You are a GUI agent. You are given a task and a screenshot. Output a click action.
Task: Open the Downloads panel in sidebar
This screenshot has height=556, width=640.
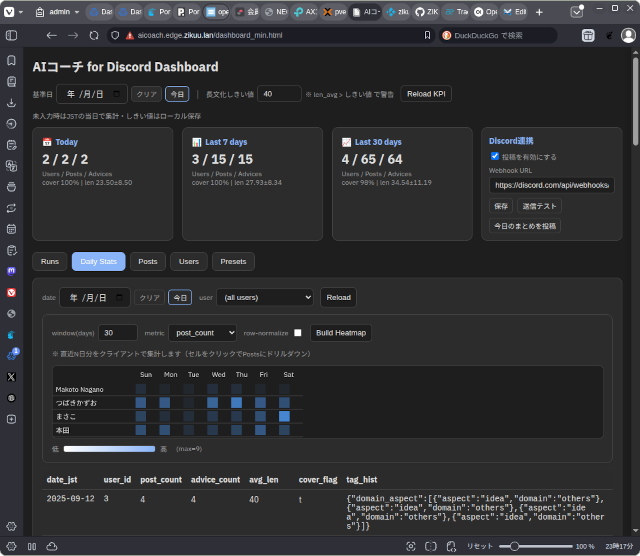point(11,102)
